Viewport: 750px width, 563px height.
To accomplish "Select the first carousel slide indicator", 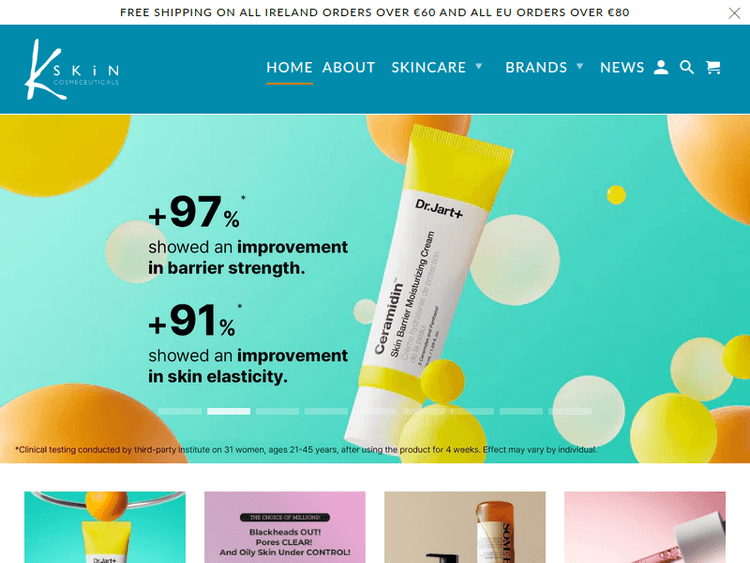I will pyautogui.click(x=180, y=411).
